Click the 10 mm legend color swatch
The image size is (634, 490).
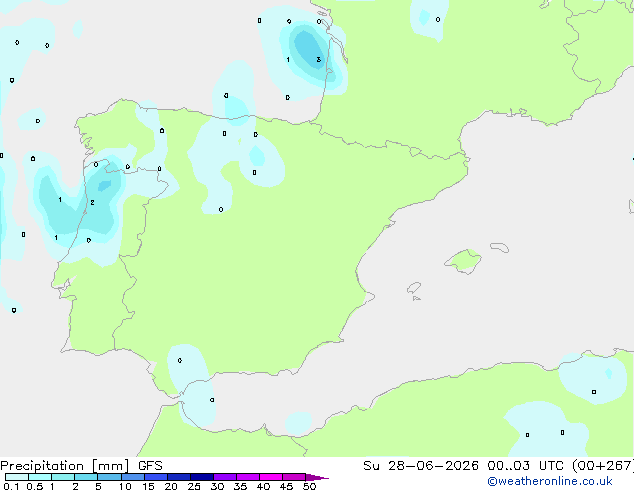click(x=132, y=477)
